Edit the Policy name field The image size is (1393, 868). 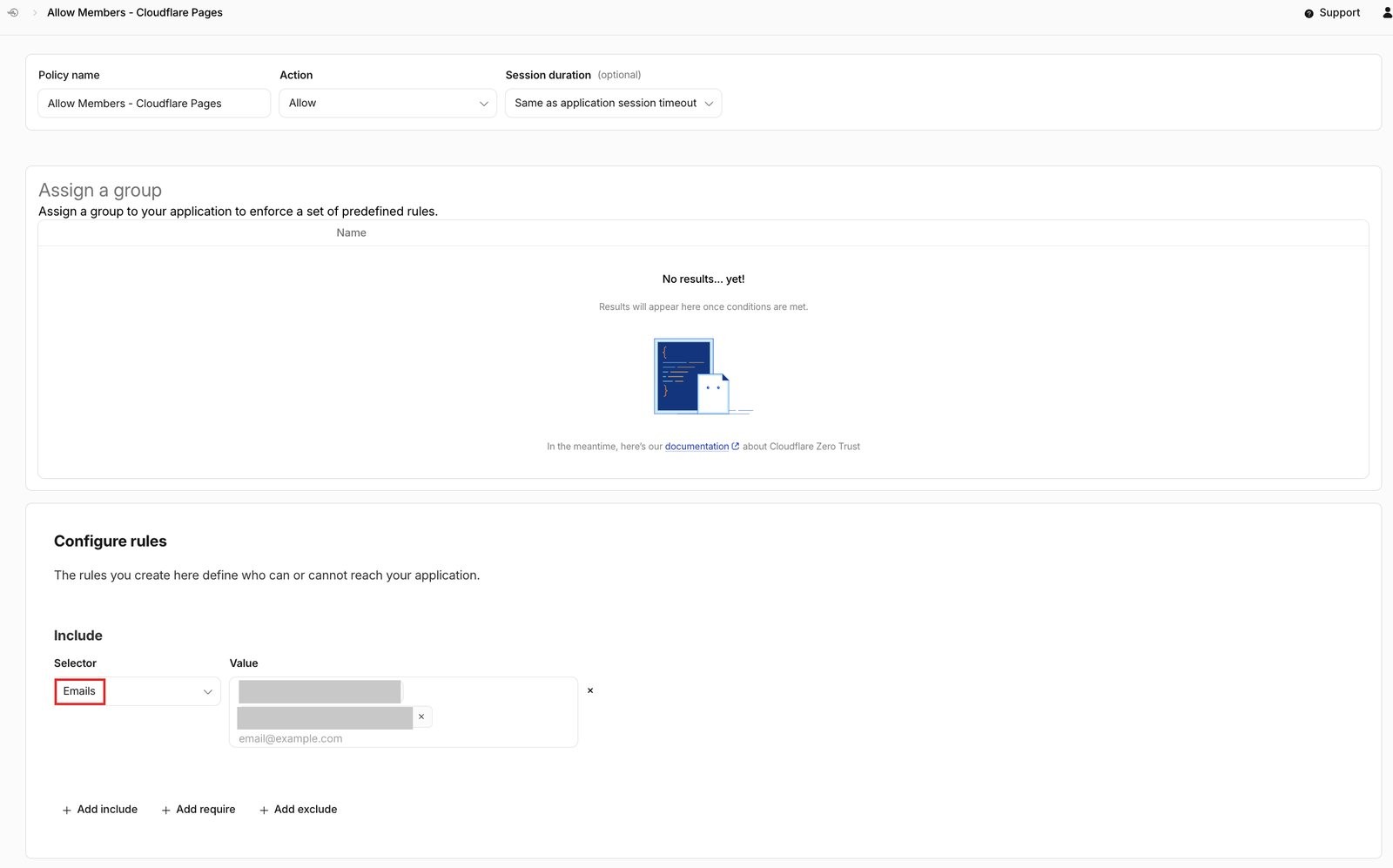(x=154, y=103)
